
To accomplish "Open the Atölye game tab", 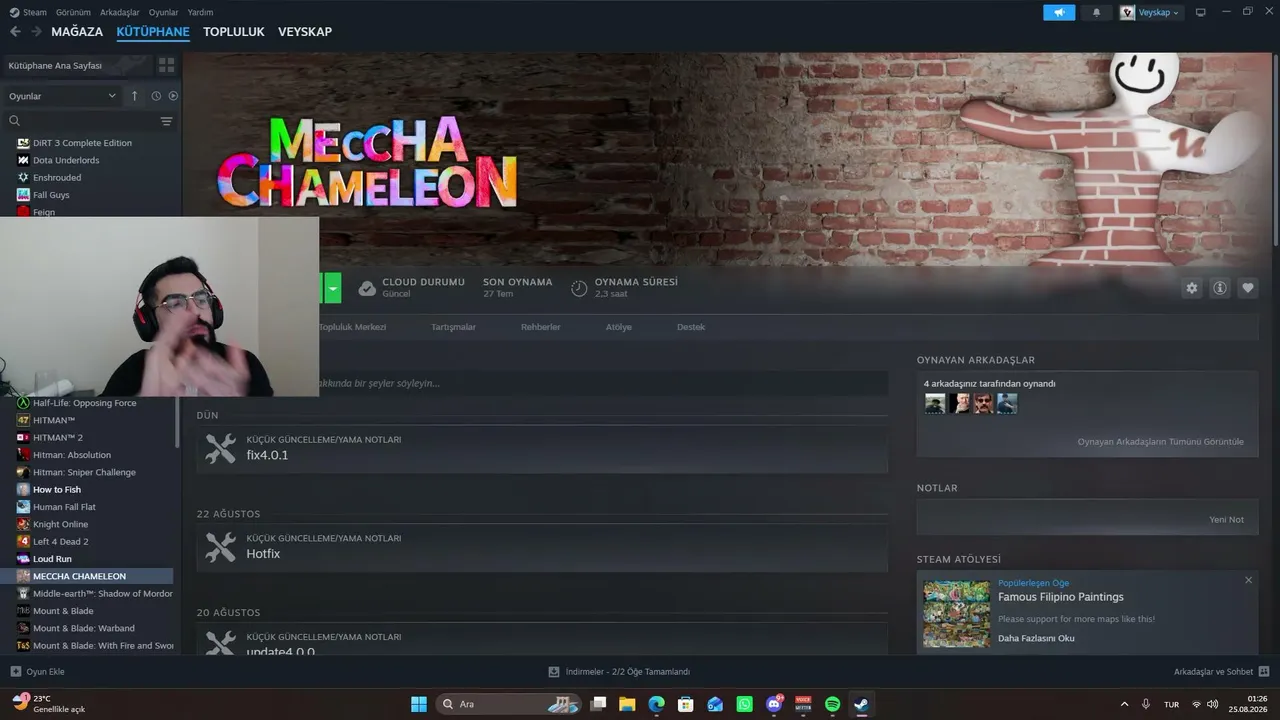I will pyautogui.click(x=619, y=327).
